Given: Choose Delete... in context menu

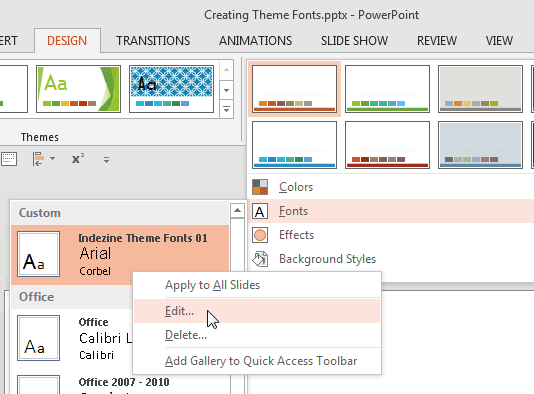Looking at the screenshot, I should tap(257, 335).
